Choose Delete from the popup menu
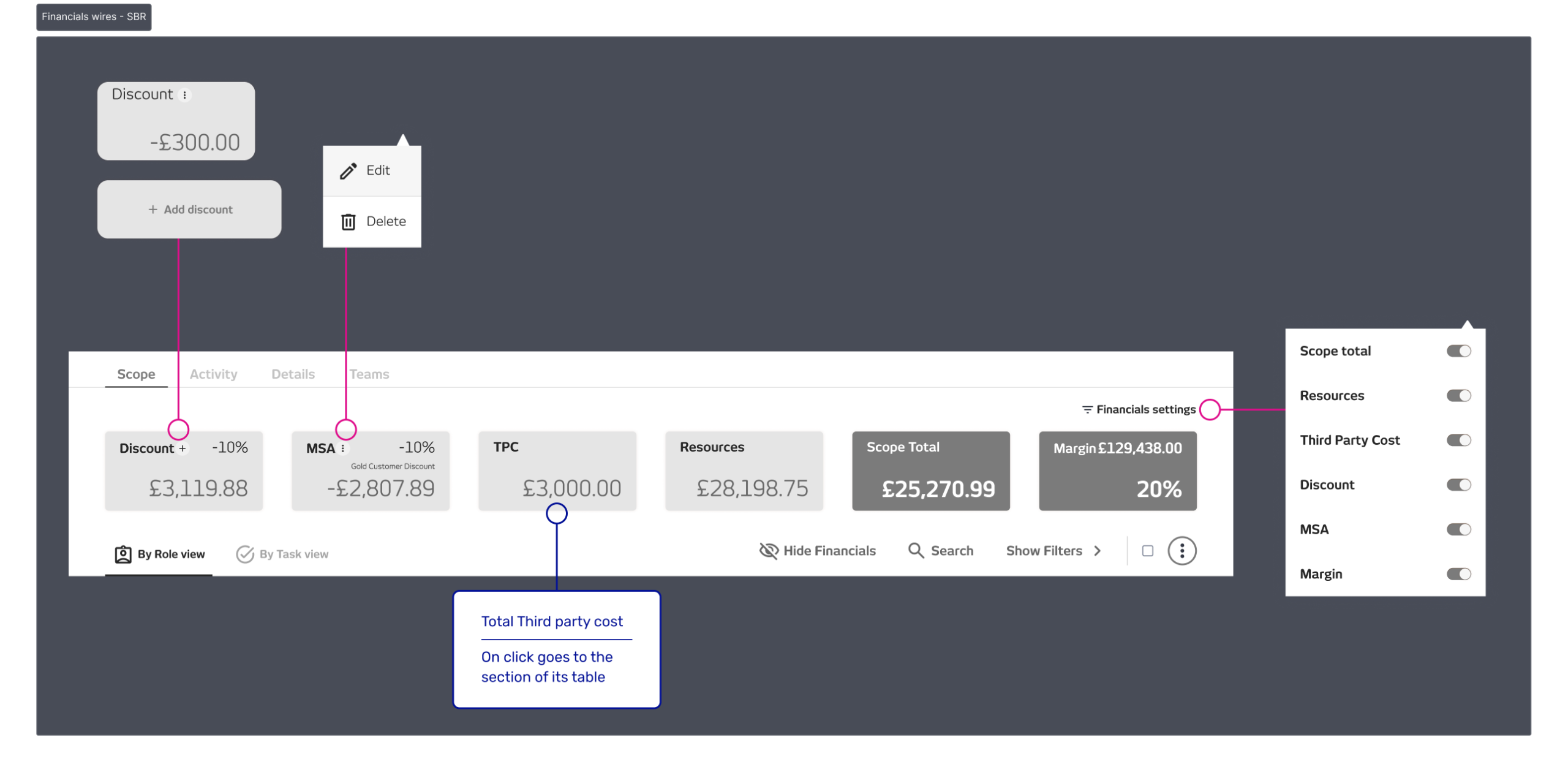 click(x=372, y=222)
